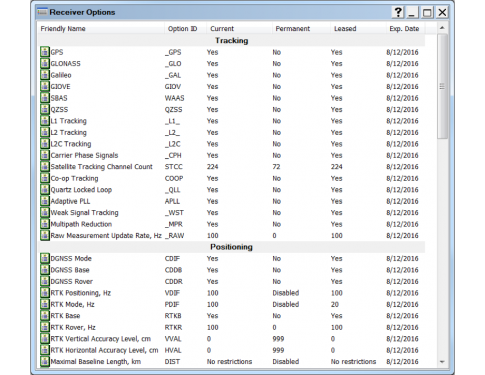The width and height of the screenshot is (485, 375).
Task: Click the CDDB option ID
Action: [173, 270]
